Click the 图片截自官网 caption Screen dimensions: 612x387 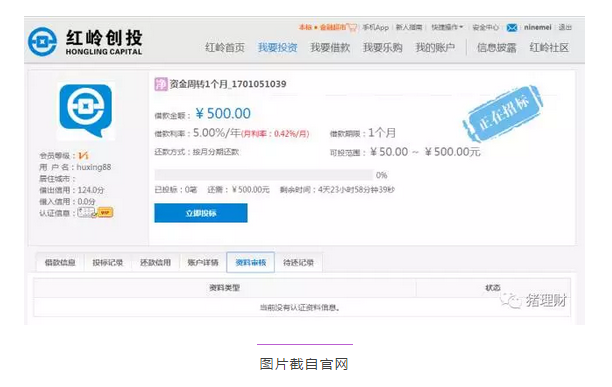coord(304,364)
